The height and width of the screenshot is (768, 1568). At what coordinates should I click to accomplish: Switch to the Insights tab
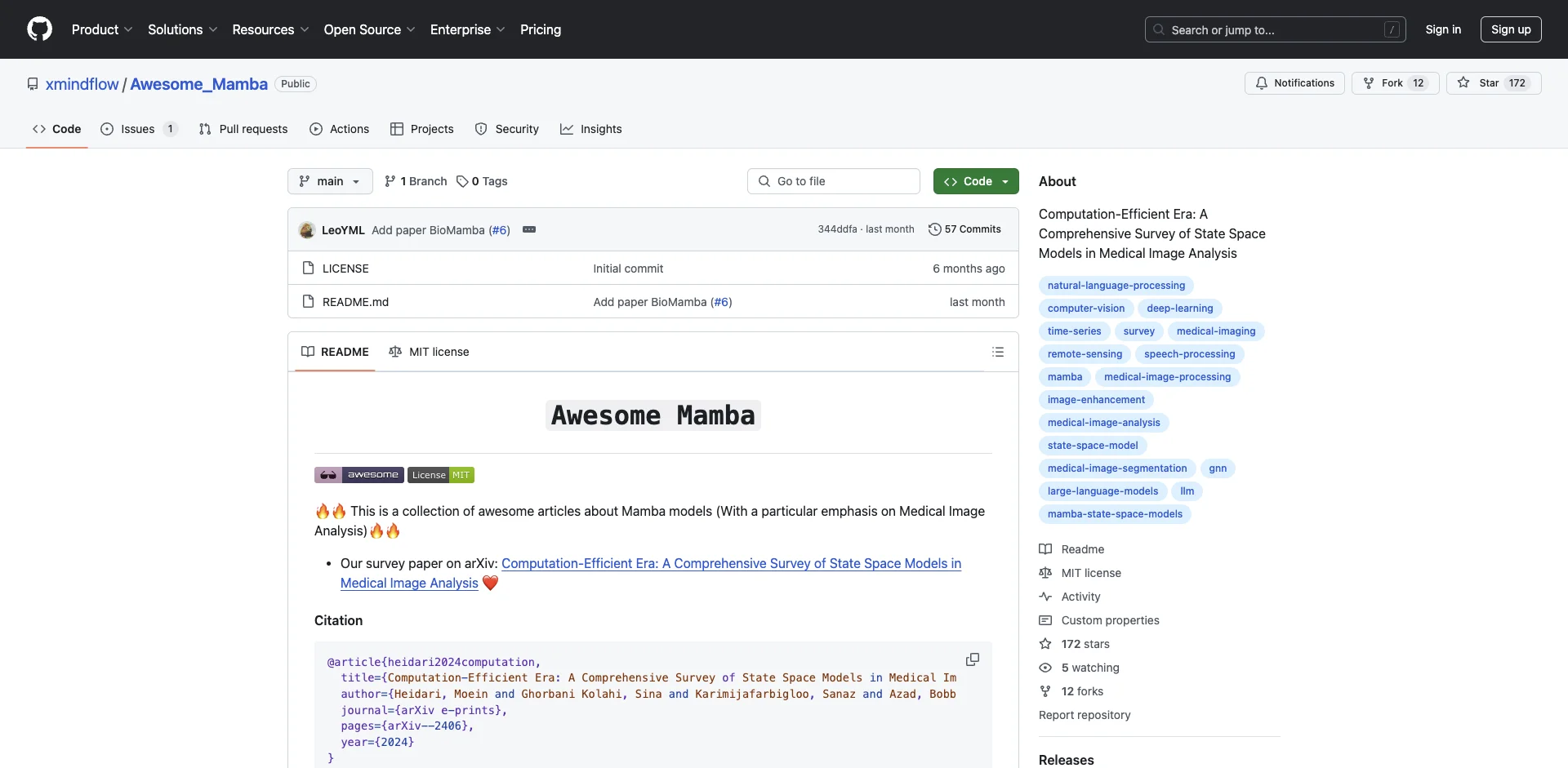pos(591,129)
